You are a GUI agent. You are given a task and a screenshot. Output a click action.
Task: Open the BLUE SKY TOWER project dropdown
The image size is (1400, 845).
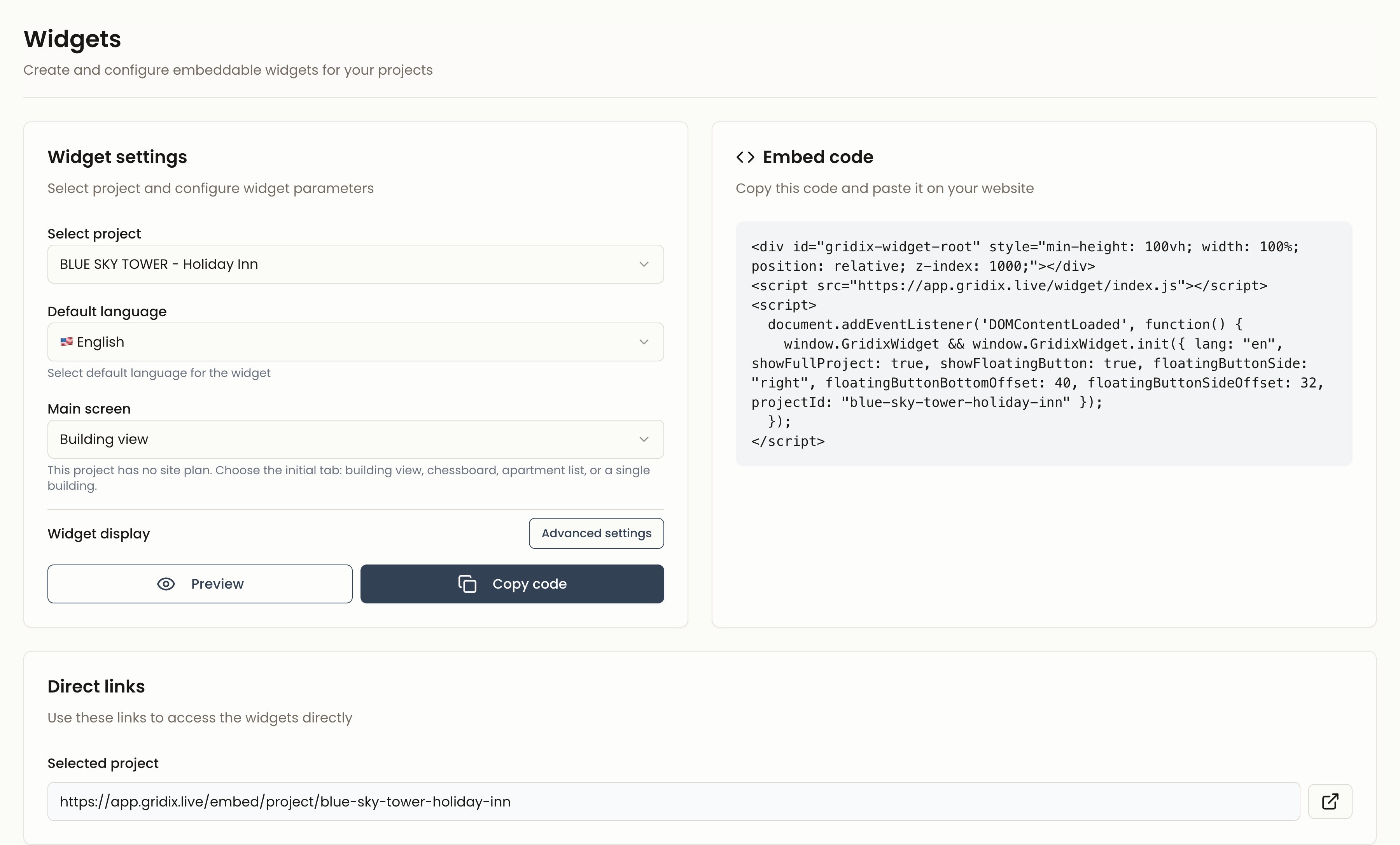(356, 264)
